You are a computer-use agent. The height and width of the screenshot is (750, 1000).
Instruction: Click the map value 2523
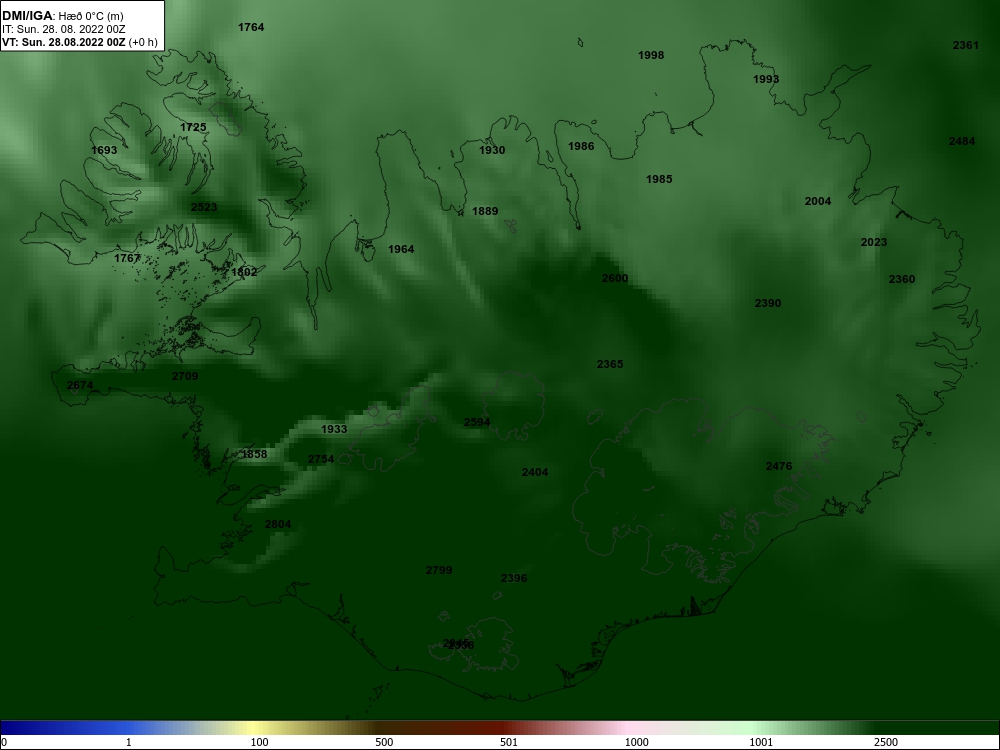click(x=203, y=207)
